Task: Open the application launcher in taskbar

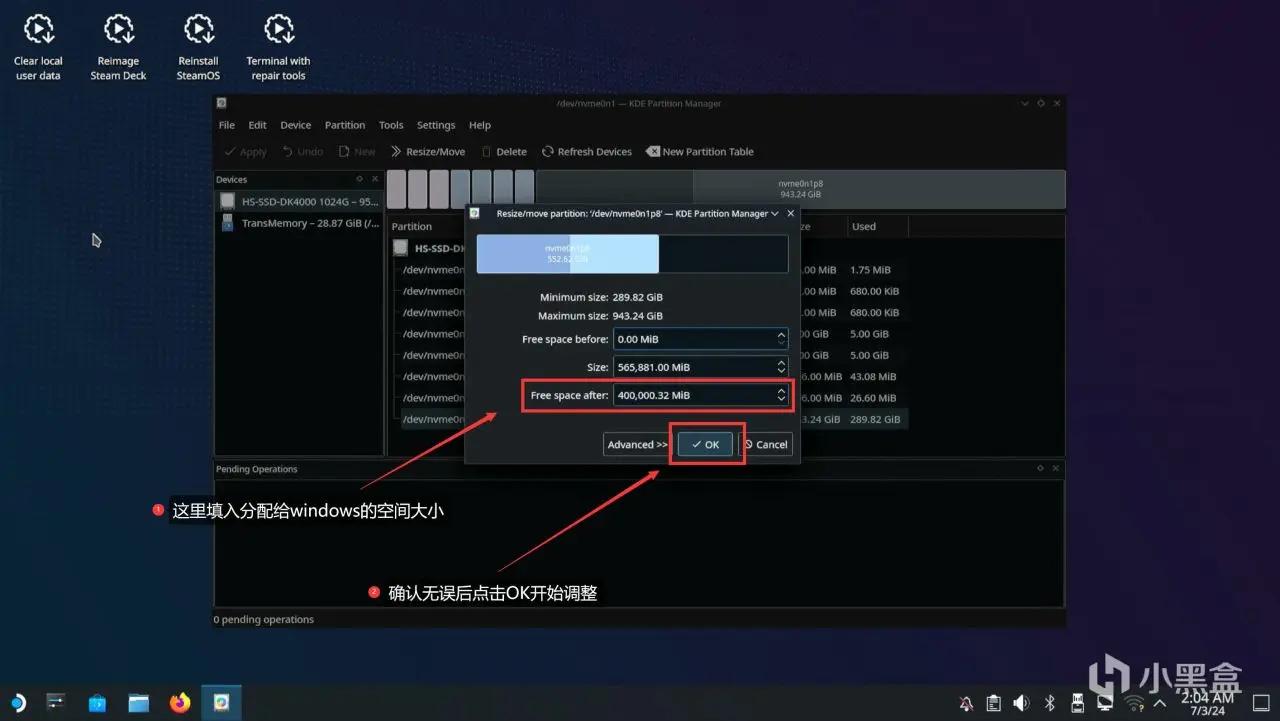Action: [17, 703]
